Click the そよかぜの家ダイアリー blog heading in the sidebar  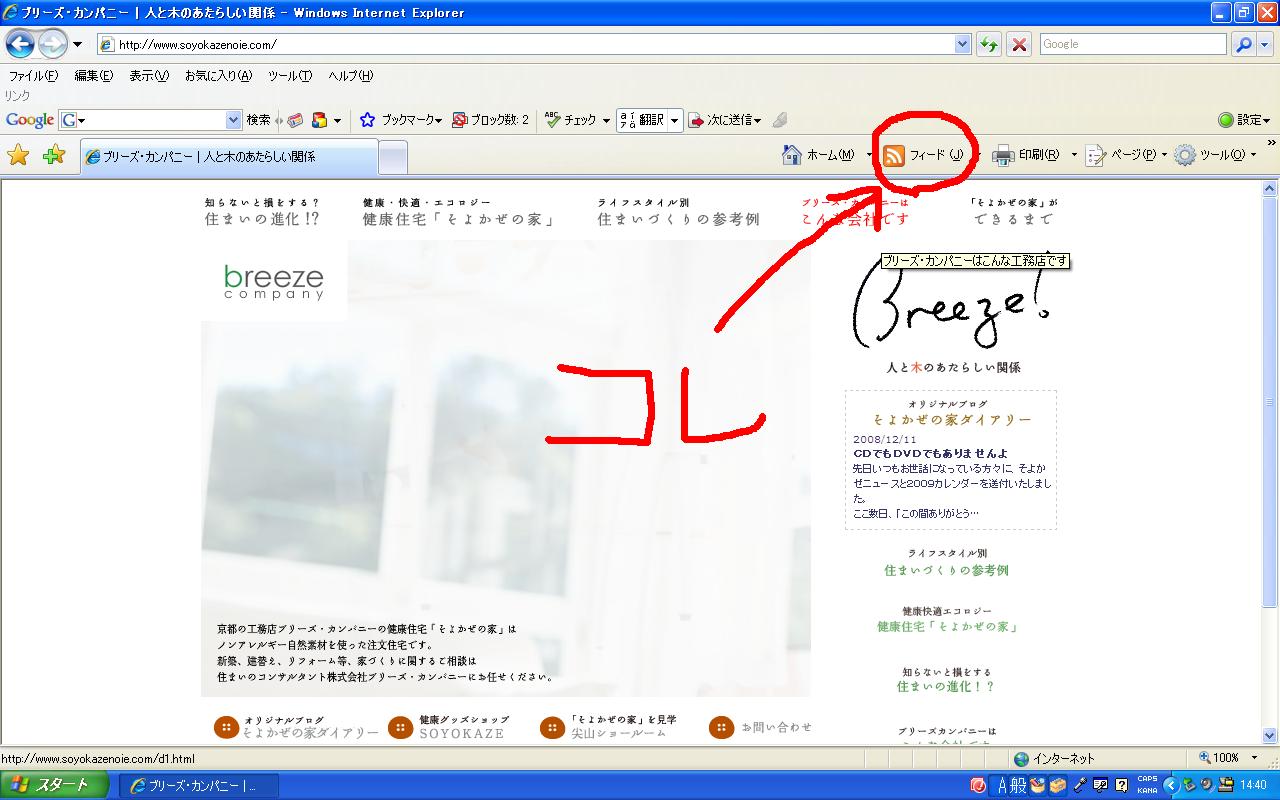tap(951, 420)
